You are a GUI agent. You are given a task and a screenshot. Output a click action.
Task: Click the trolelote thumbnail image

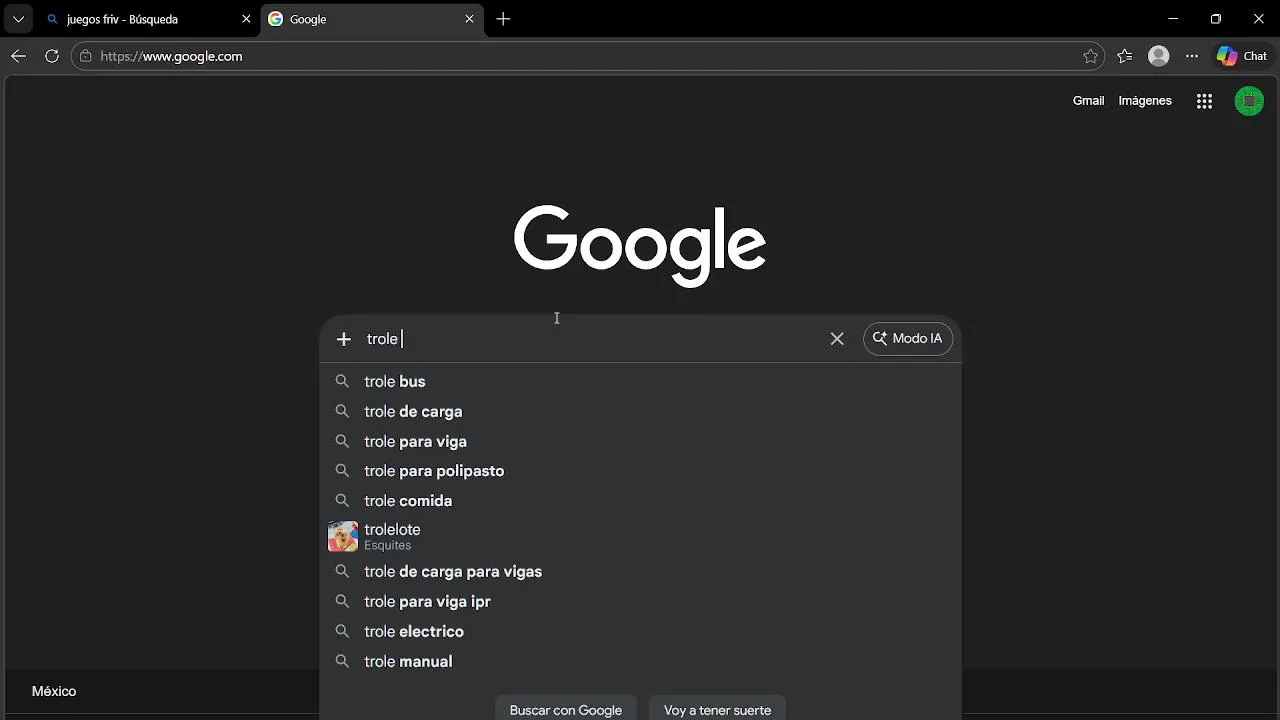tap(343, 537)
